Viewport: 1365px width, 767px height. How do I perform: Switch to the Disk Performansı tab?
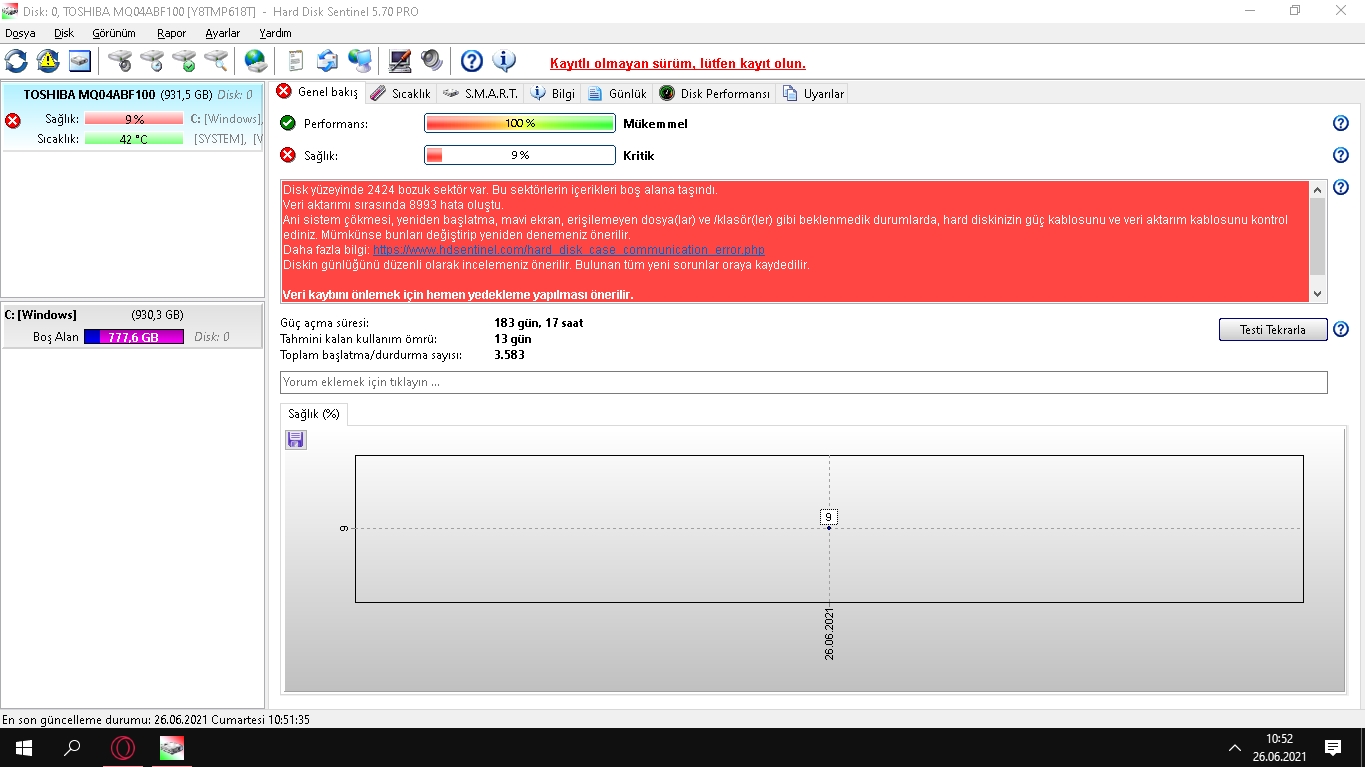[714, 93]
